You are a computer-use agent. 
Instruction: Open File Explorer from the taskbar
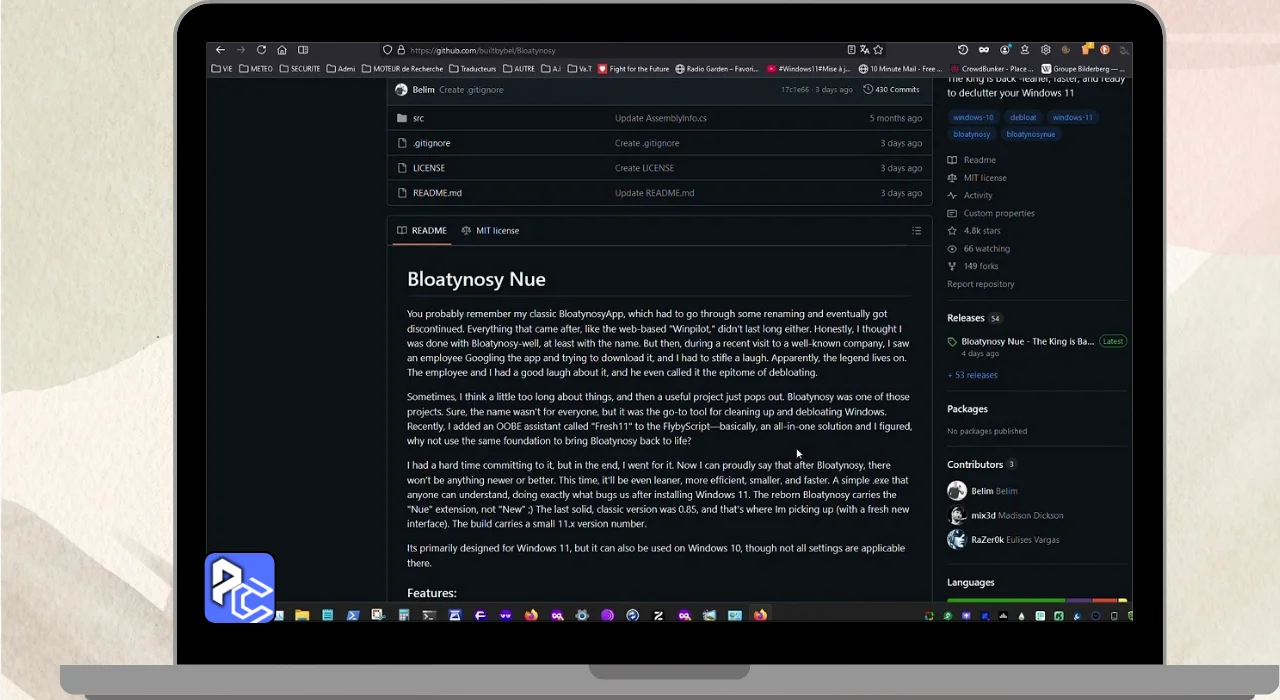point(302,616)
